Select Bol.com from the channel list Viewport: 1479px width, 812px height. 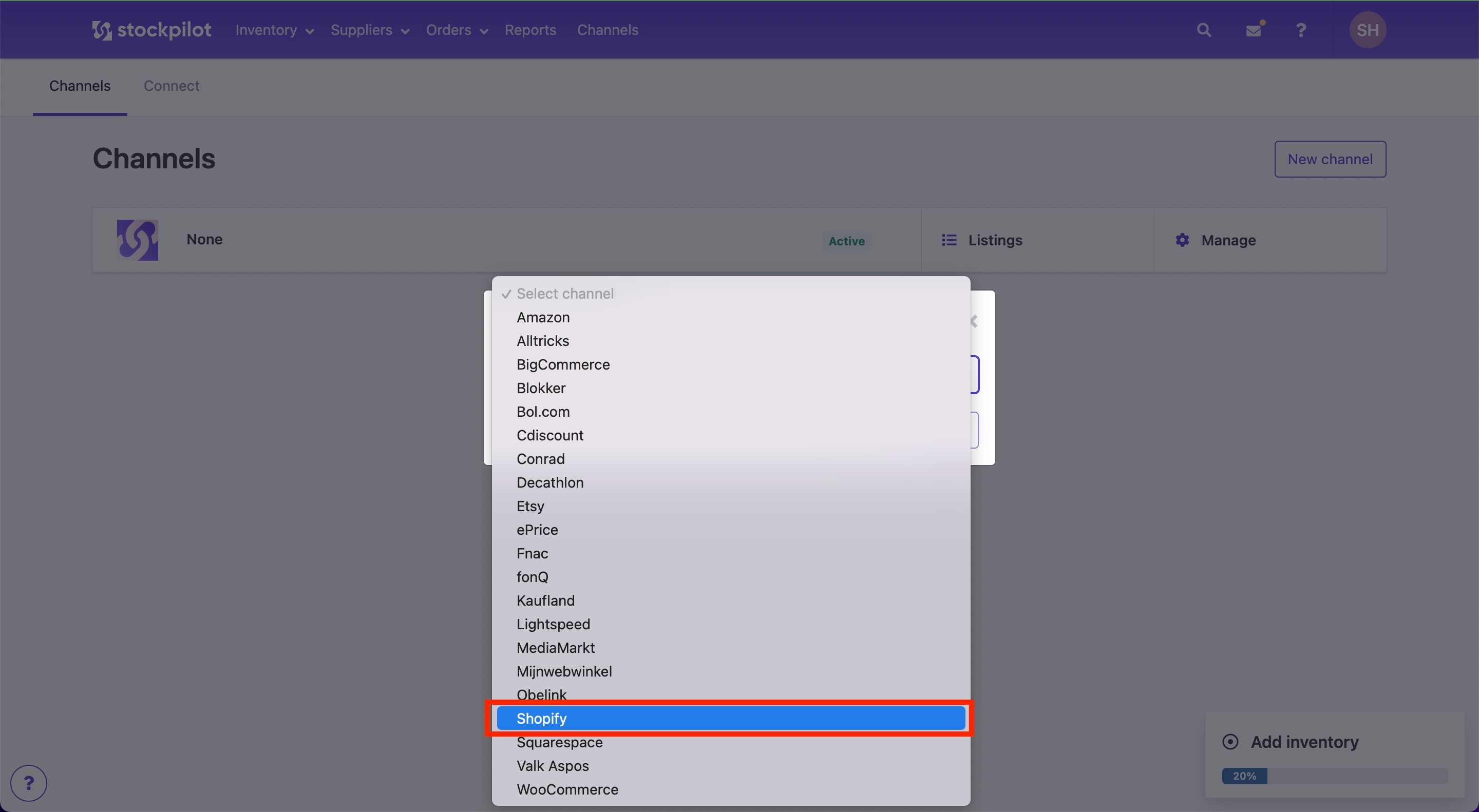point(731,412)
